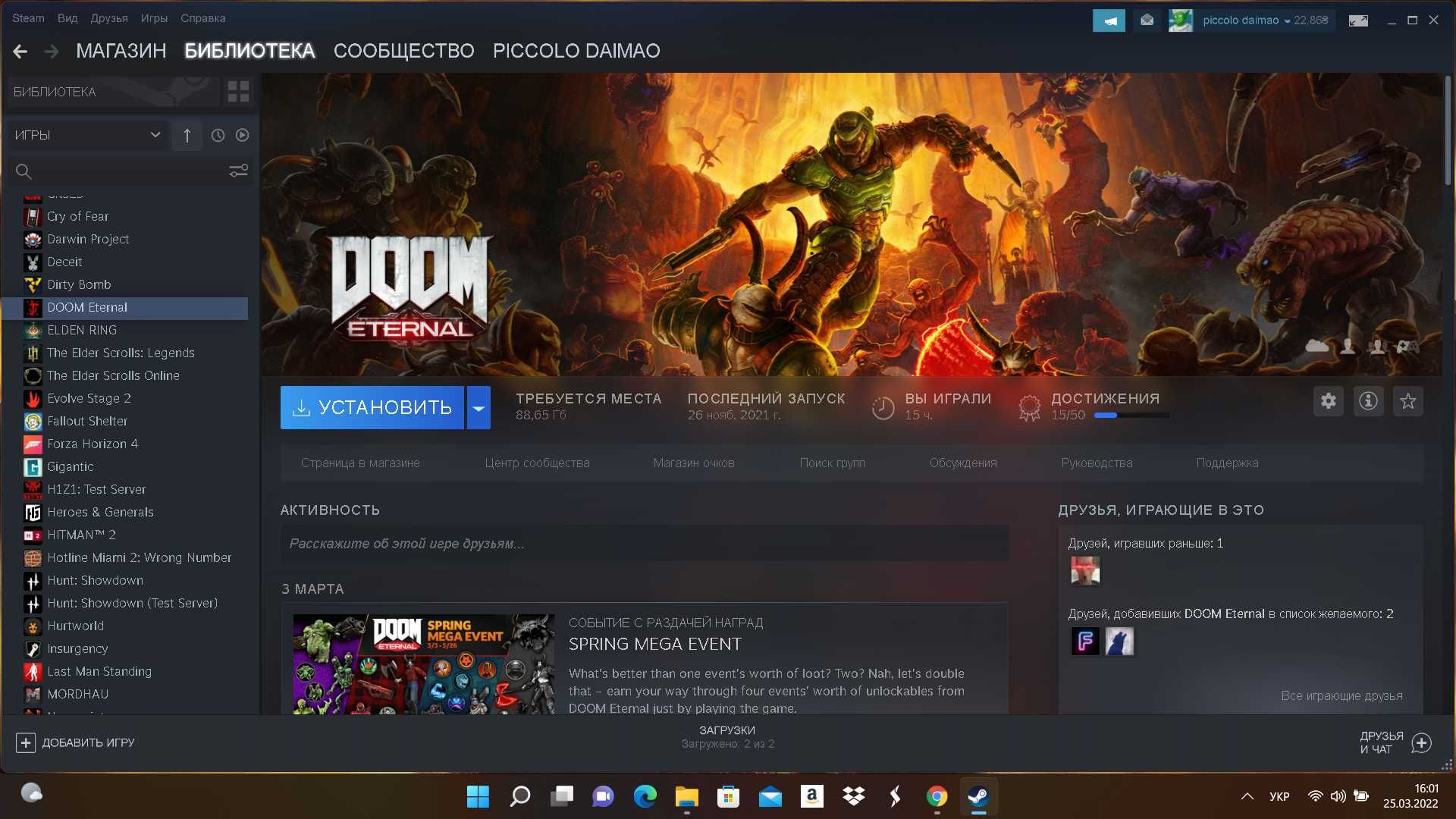Click the main page vertical scrollbar
This screenshot has width=1456, height=819.
(1448, 130)
